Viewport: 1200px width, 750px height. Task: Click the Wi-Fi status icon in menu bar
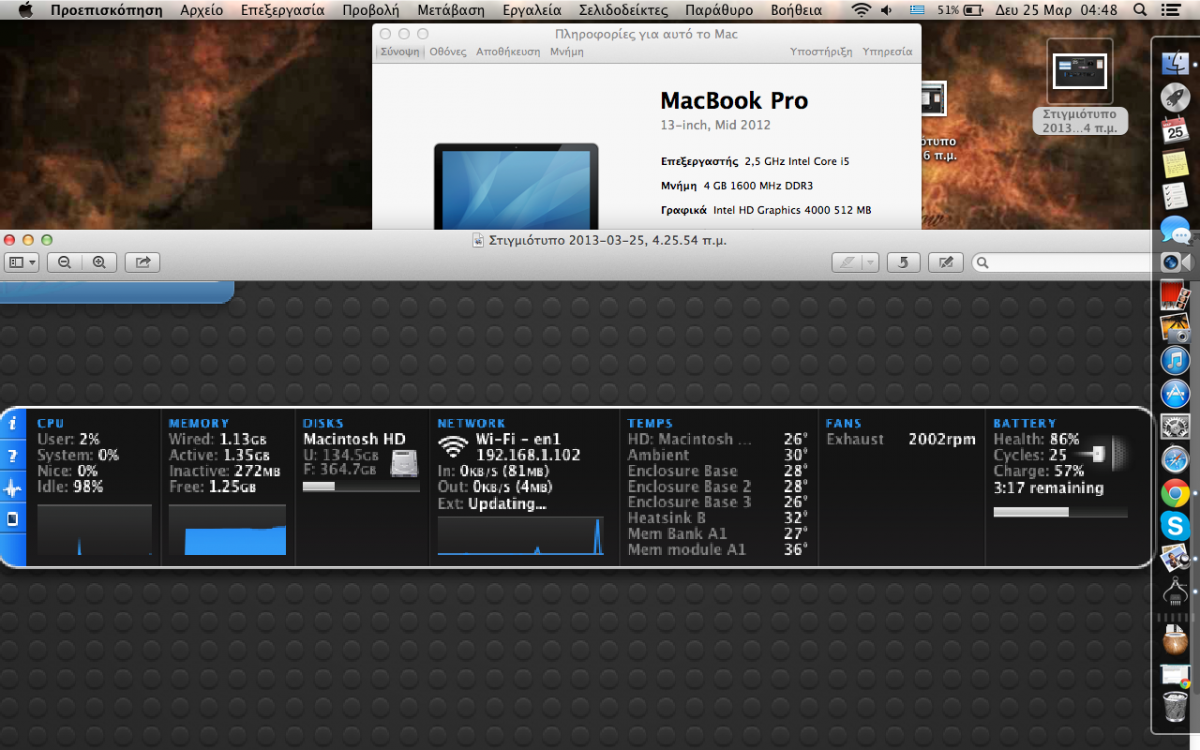click(x=861, y=10)
